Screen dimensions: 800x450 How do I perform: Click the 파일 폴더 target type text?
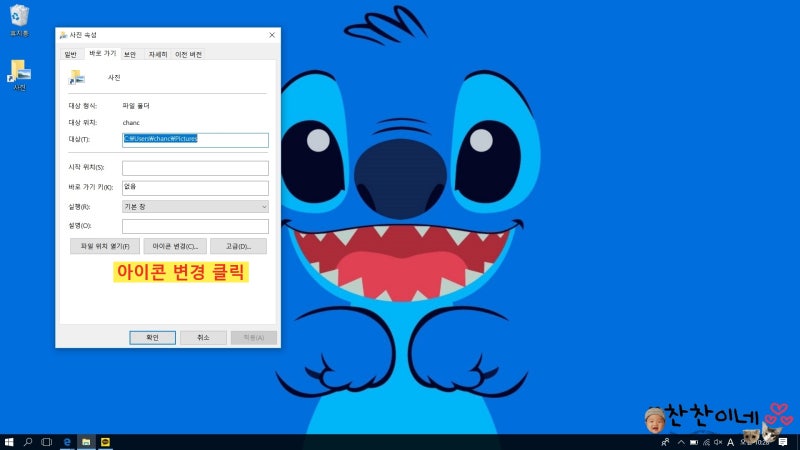tap(136, 106)
